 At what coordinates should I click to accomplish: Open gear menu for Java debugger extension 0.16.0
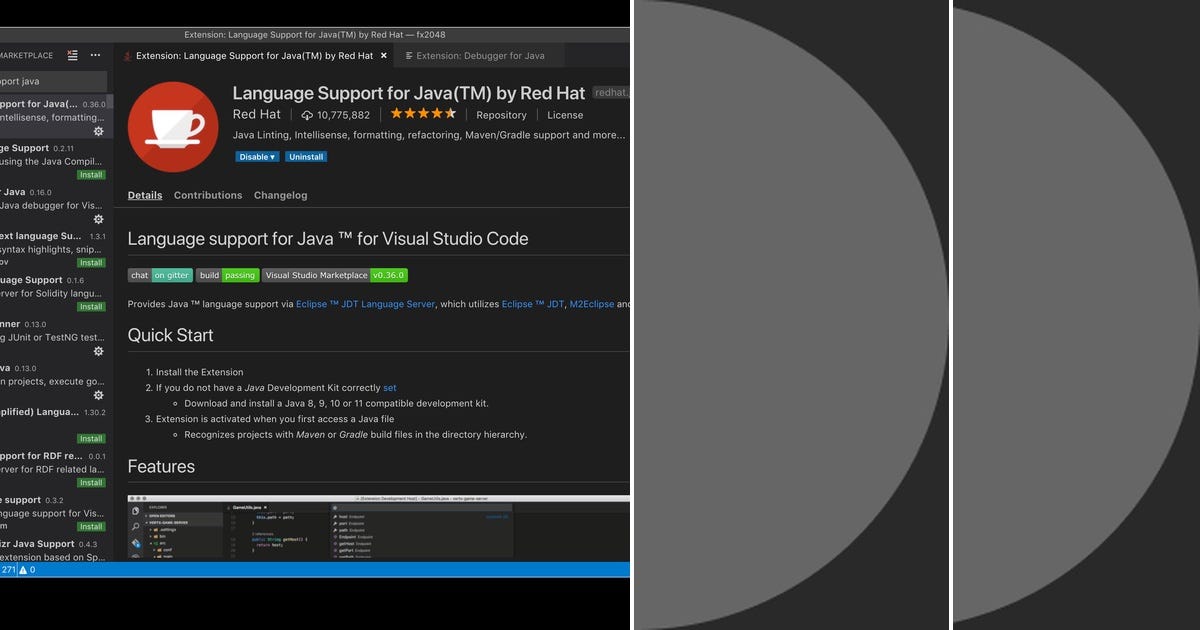[x=98, y=219]
